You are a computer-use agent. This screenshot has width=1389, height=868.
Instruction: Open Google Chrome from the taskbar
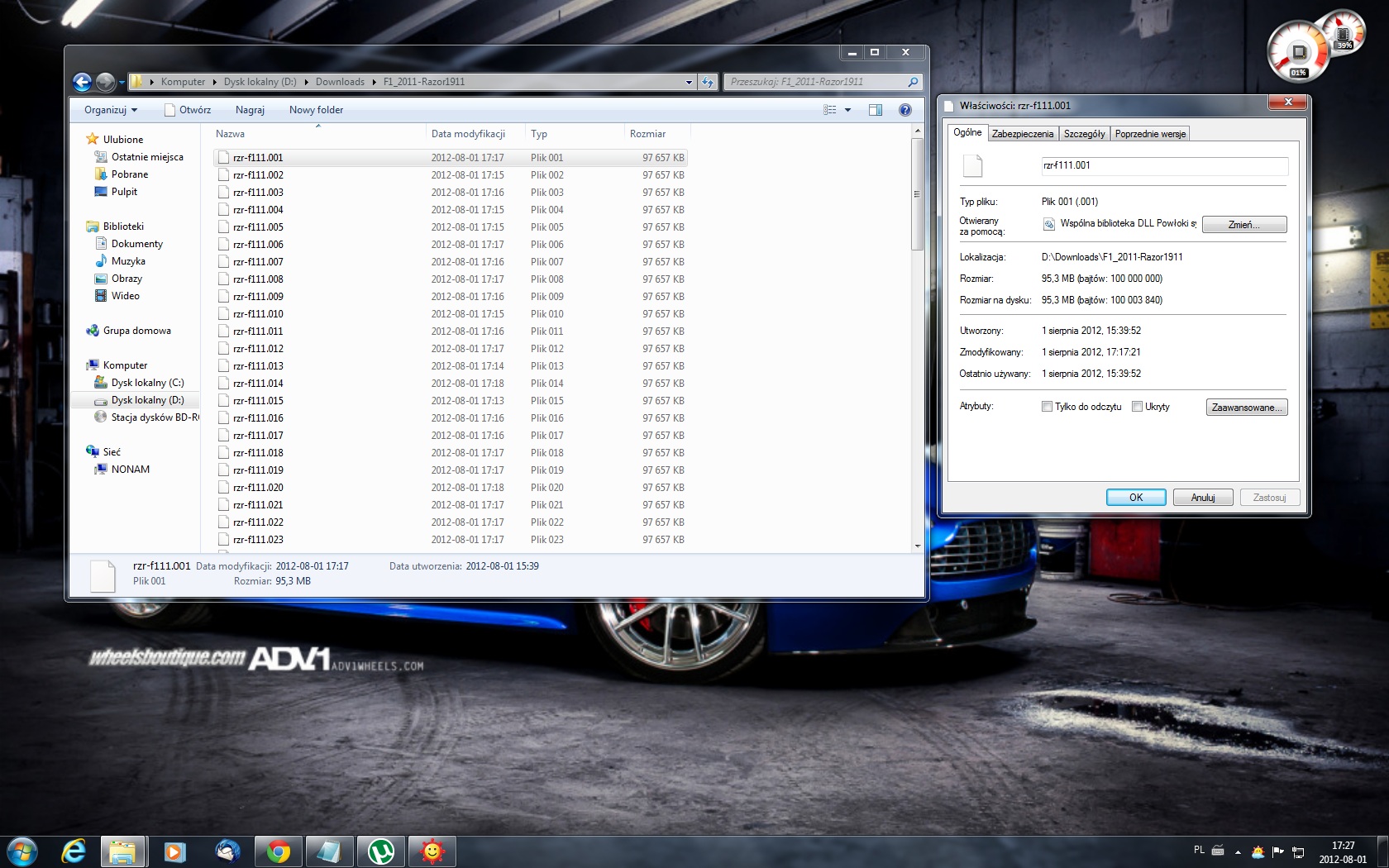(279, 851)
